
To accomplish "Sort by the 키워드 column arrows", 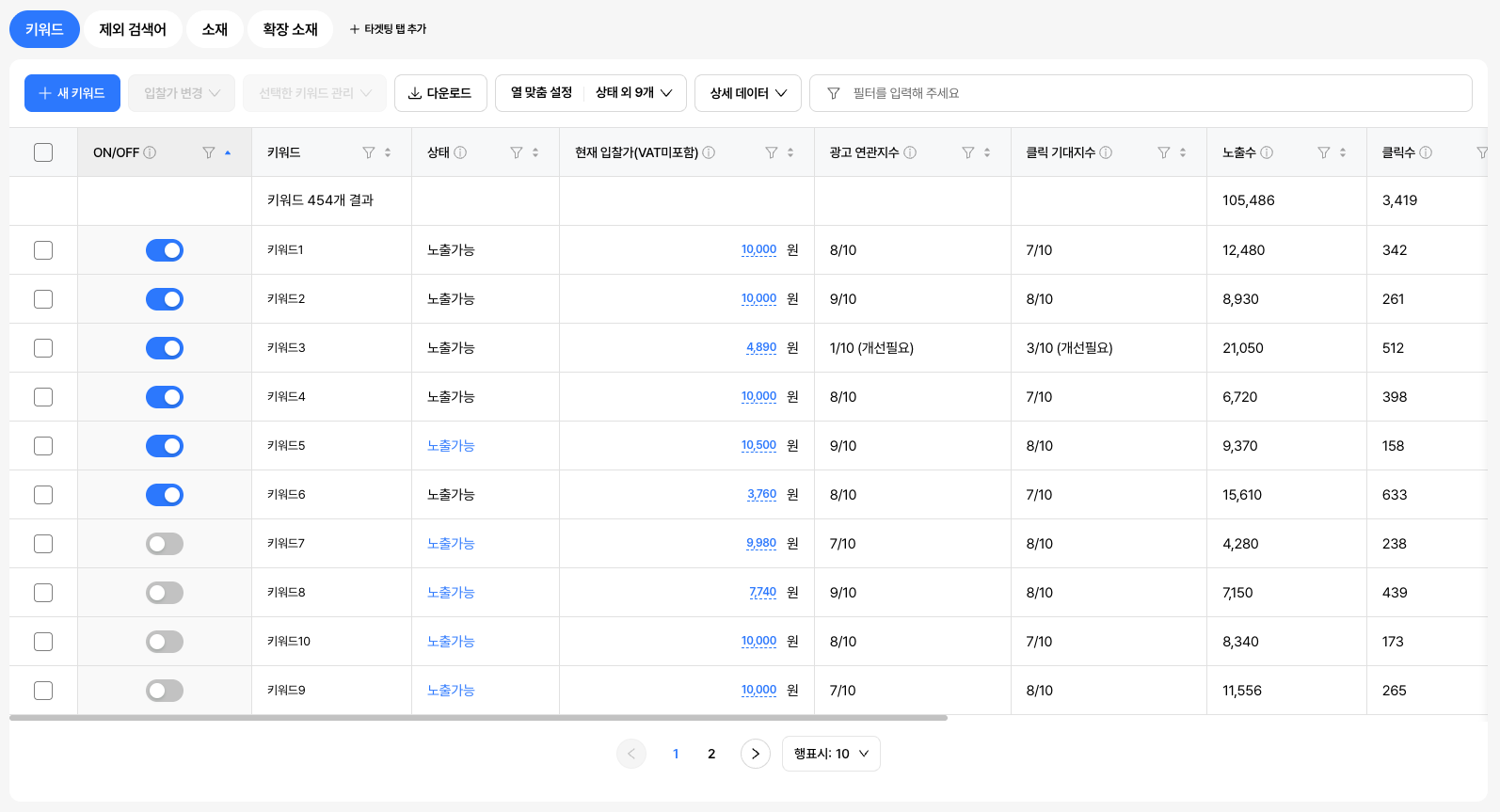I will [388, 152].
